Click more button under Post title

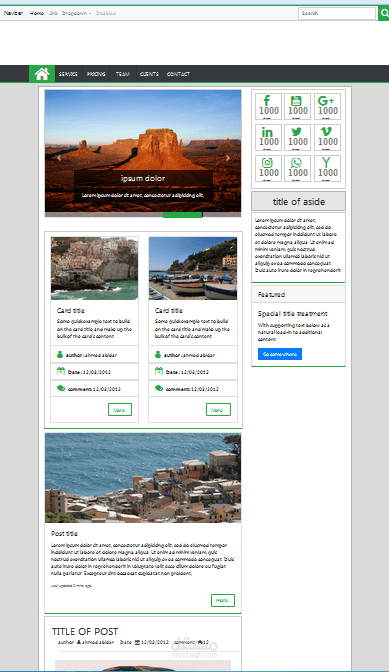223,600
